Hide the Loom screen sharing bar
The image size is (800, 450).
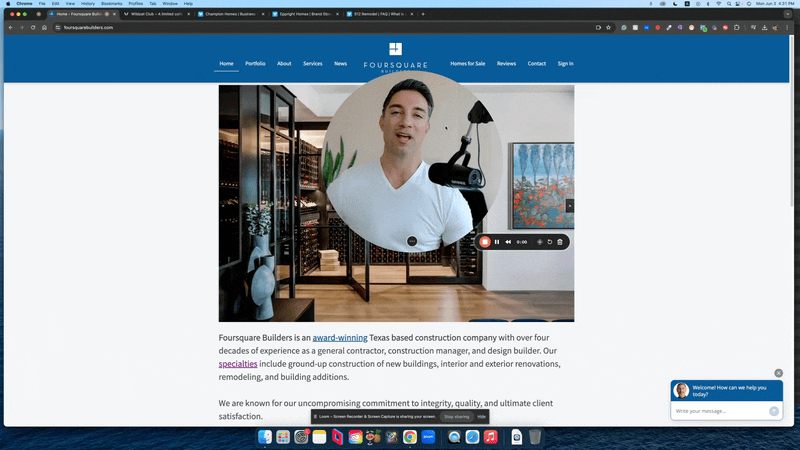coord(481,416)
